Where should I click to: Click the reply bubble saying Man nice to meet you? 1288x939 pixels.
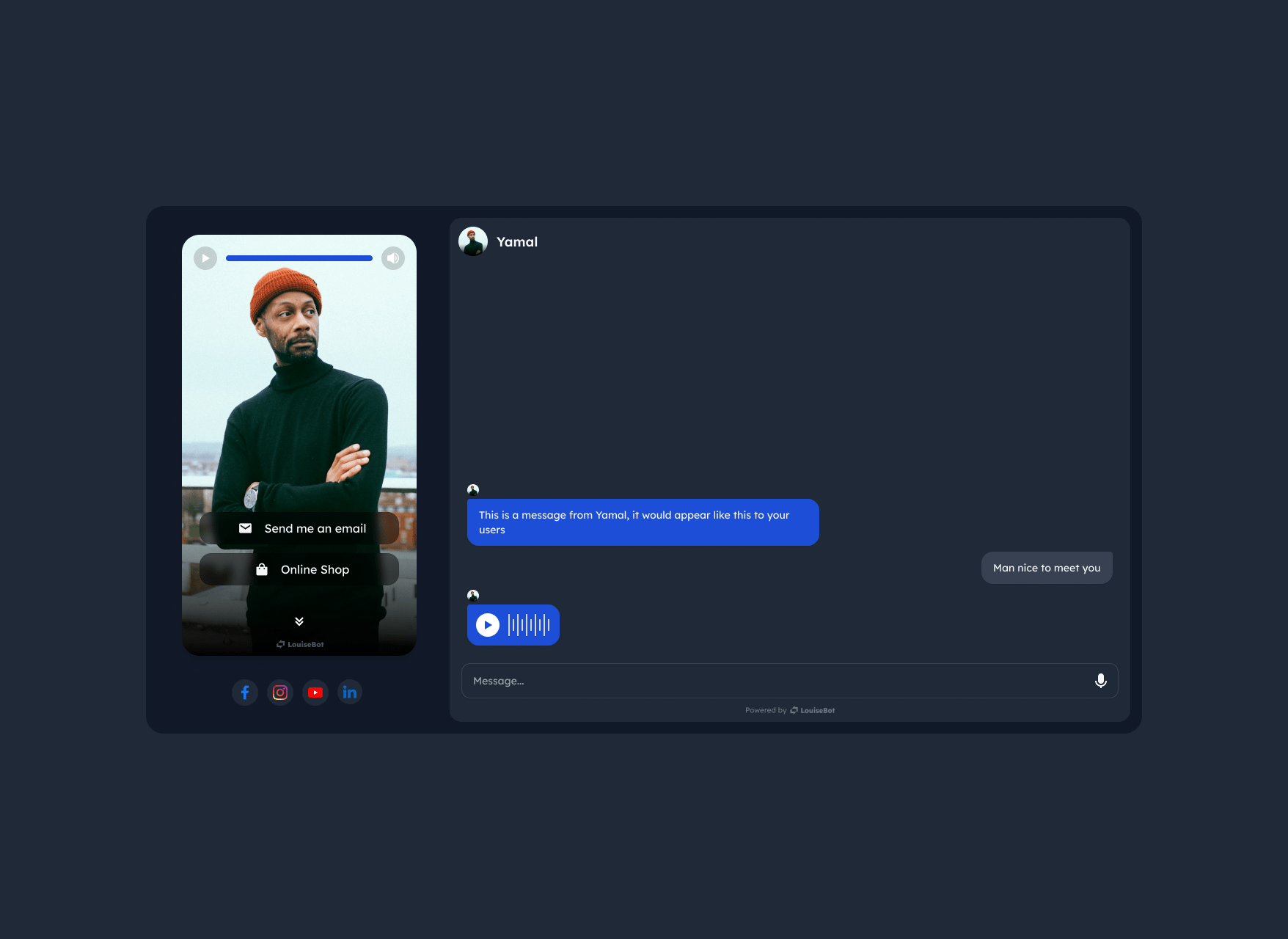coord(1047,567)
